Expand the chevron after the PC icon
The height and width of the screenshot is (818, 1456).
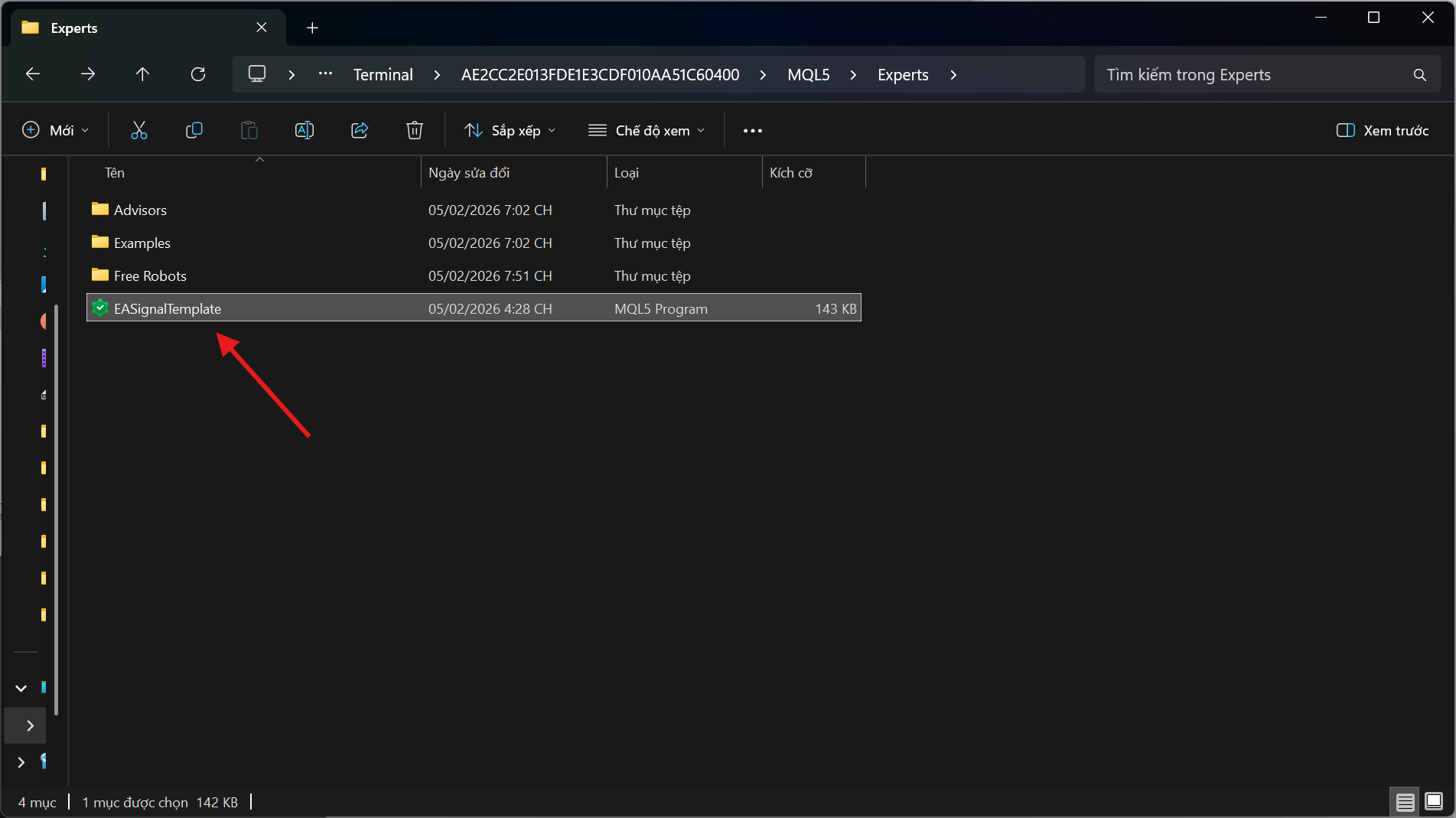coord(292,74)
